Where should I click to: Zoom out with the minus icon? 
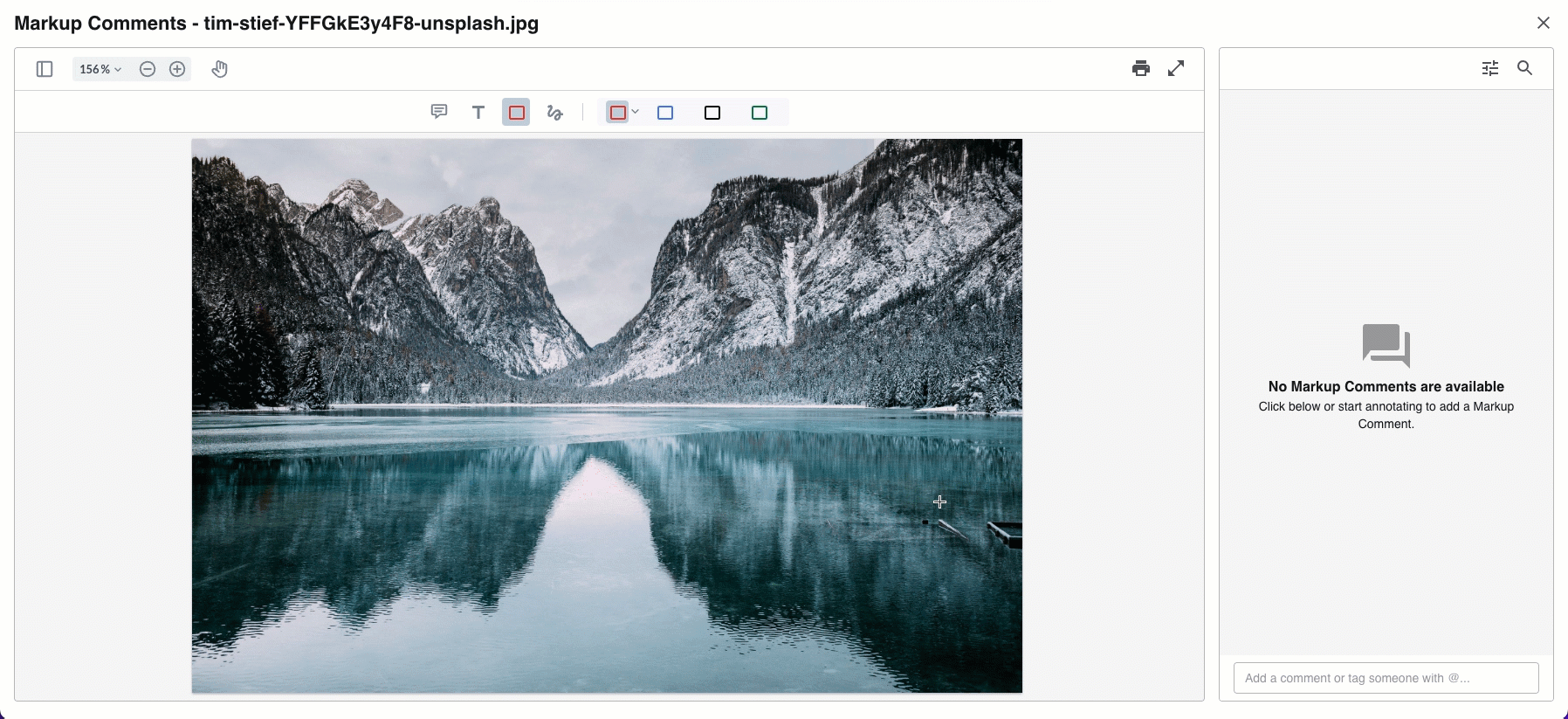[148, 69]
